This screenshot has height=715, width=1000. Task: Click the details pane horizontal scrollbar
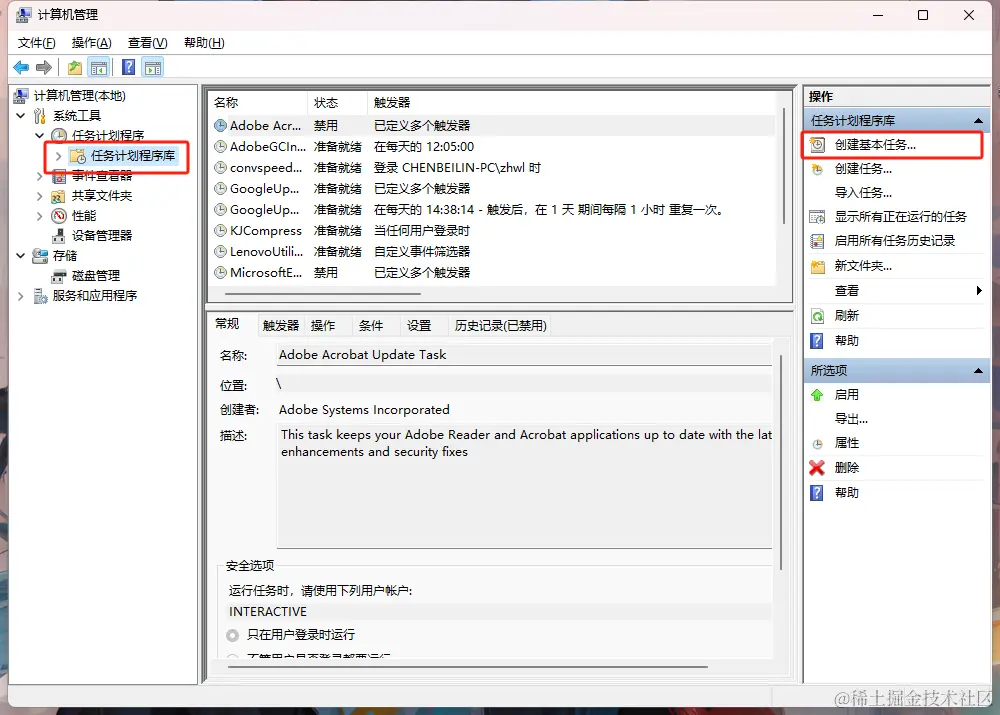point(467,667)
